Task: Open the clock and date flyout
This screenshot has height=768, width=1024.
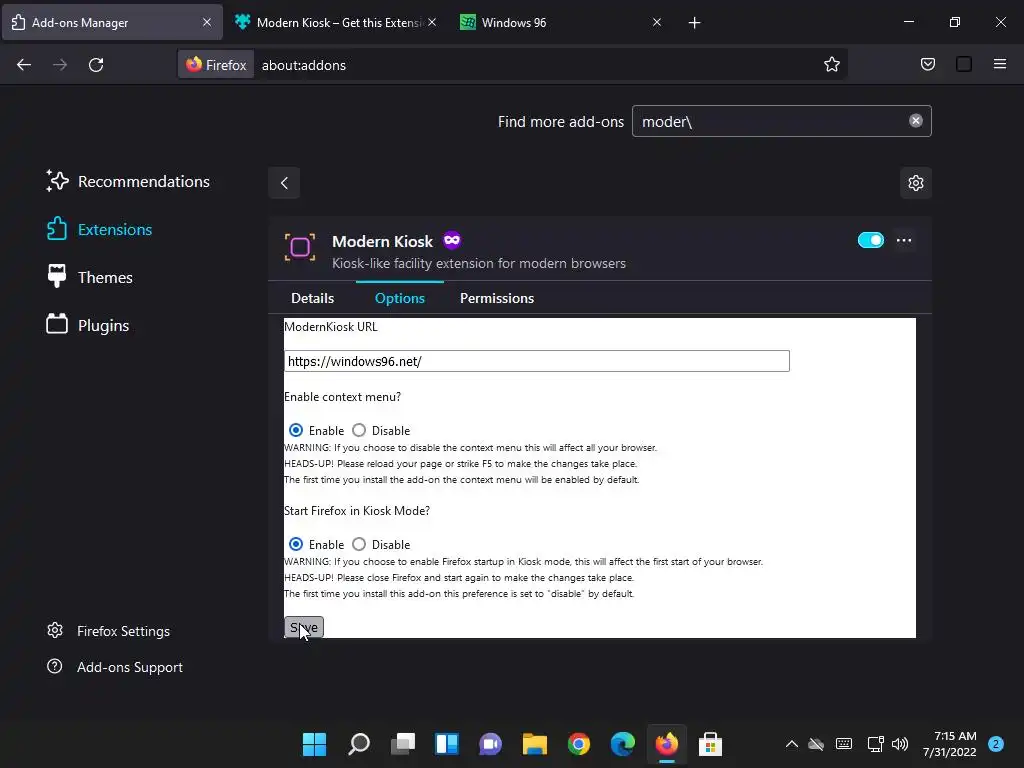Action: click(950, 744)
